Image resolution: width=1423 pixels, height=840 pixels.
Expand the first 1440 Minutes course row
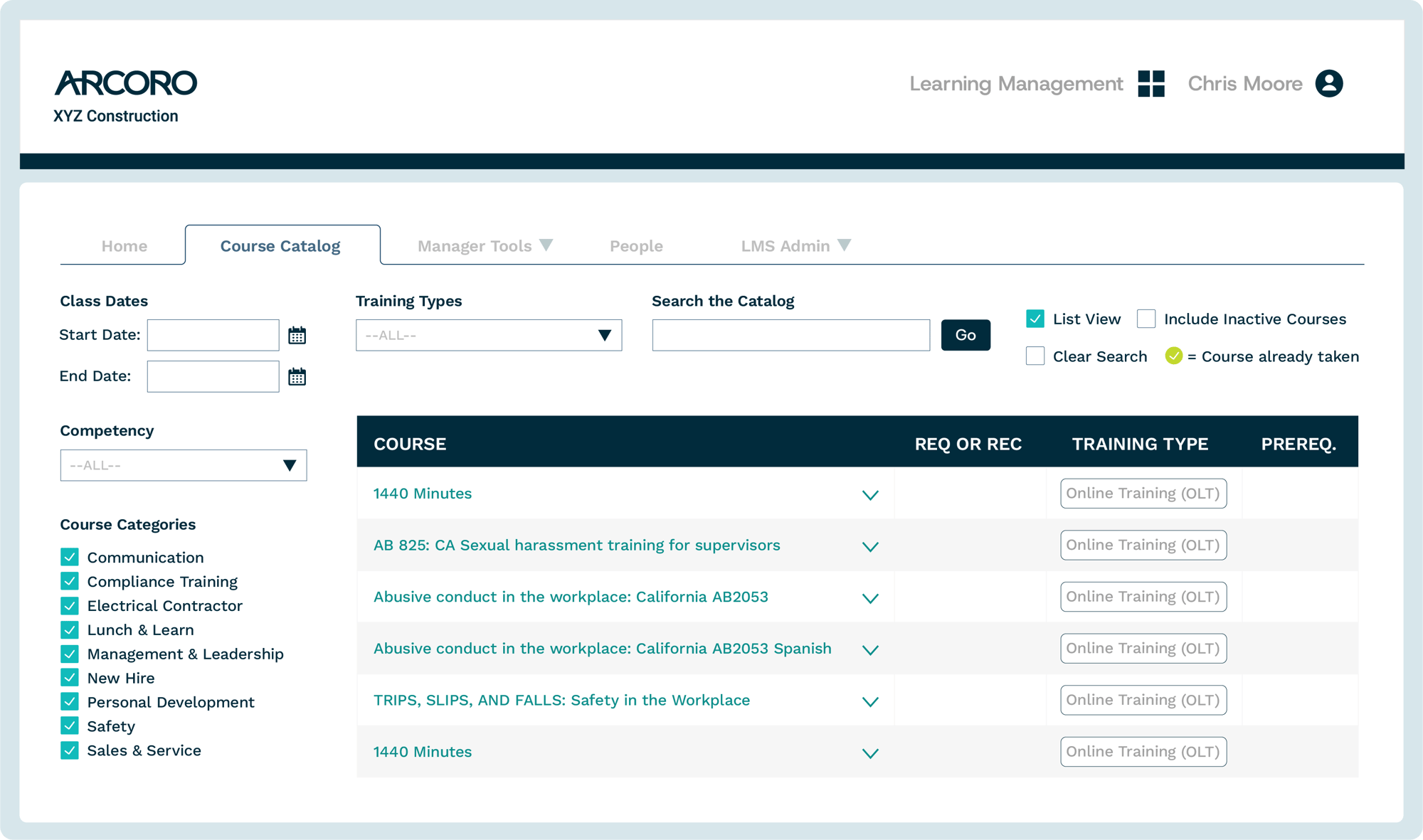(870, 495)
